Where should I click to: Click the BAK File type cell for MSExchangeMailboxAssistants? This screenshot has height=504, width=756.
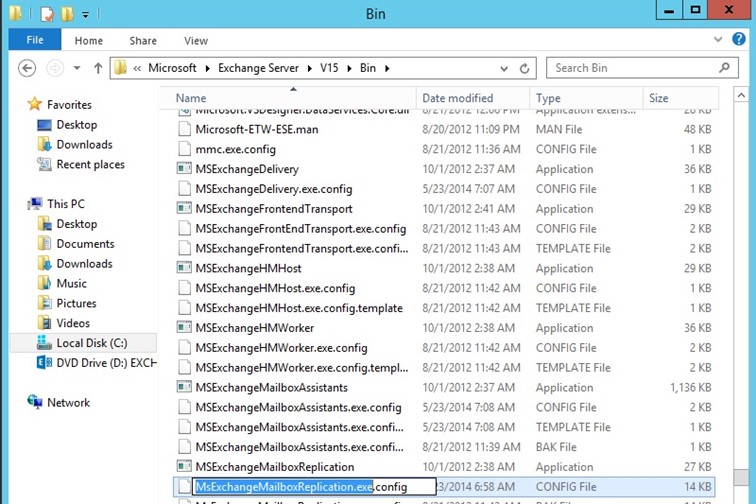point(556,447)
